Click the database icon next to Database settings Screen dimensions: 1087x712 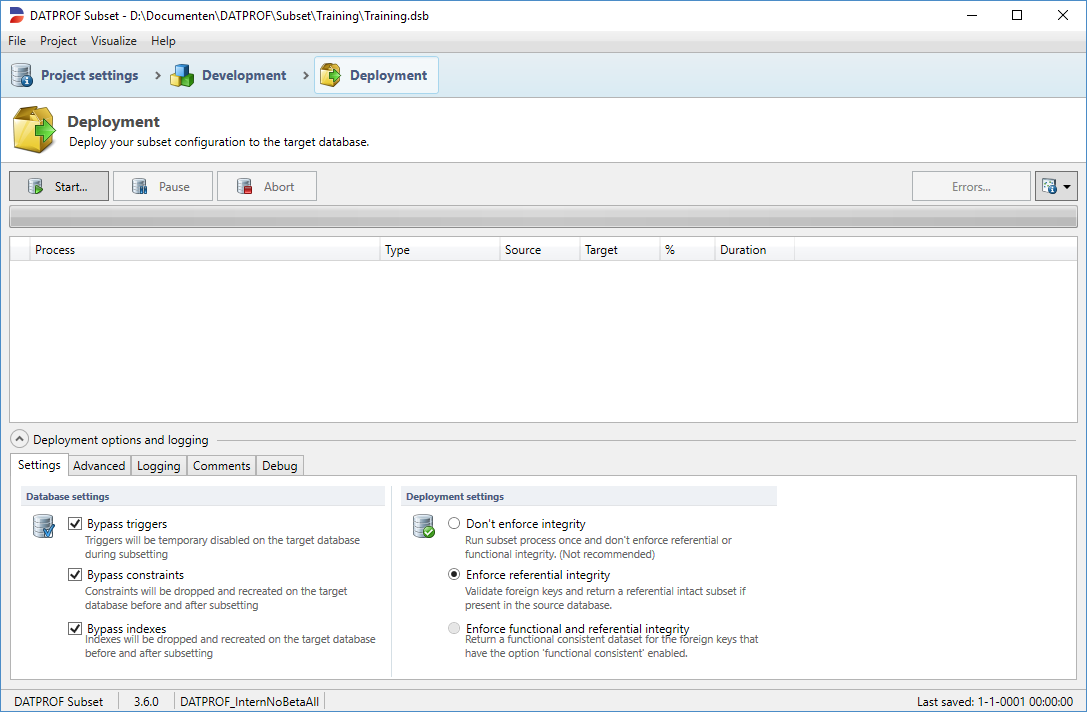click(x=43, y=525)
